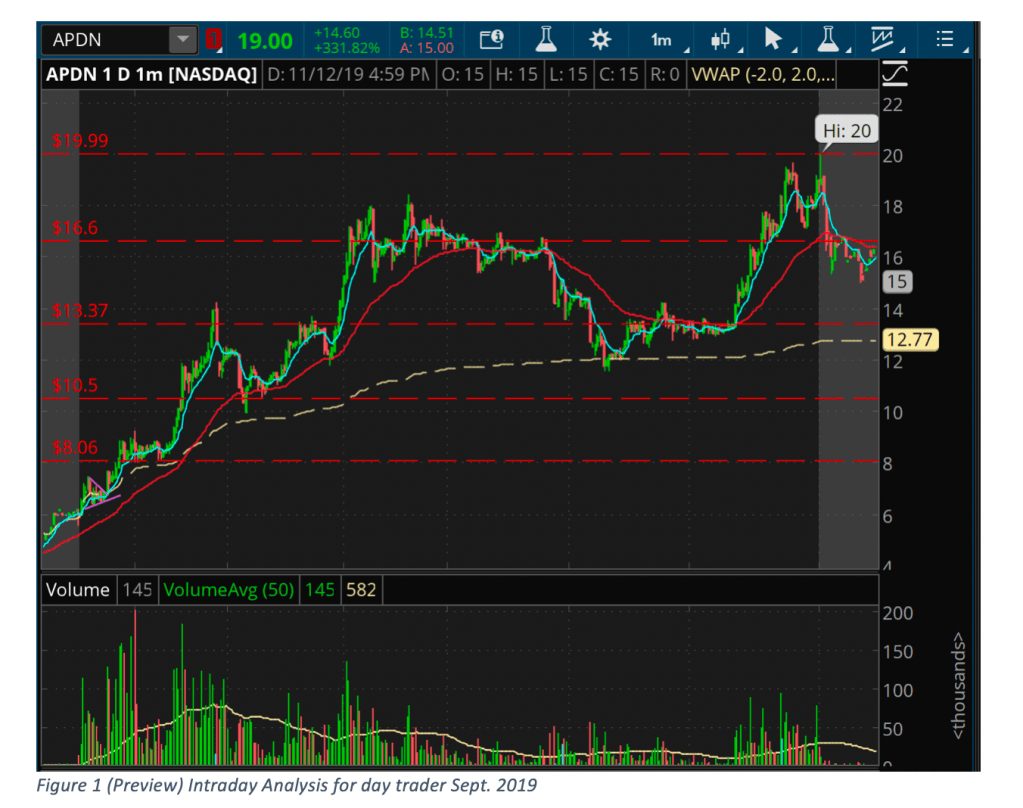Open chart settings gear icon
The height and width of the screenshot is (808, 1023).
point(600,40)
